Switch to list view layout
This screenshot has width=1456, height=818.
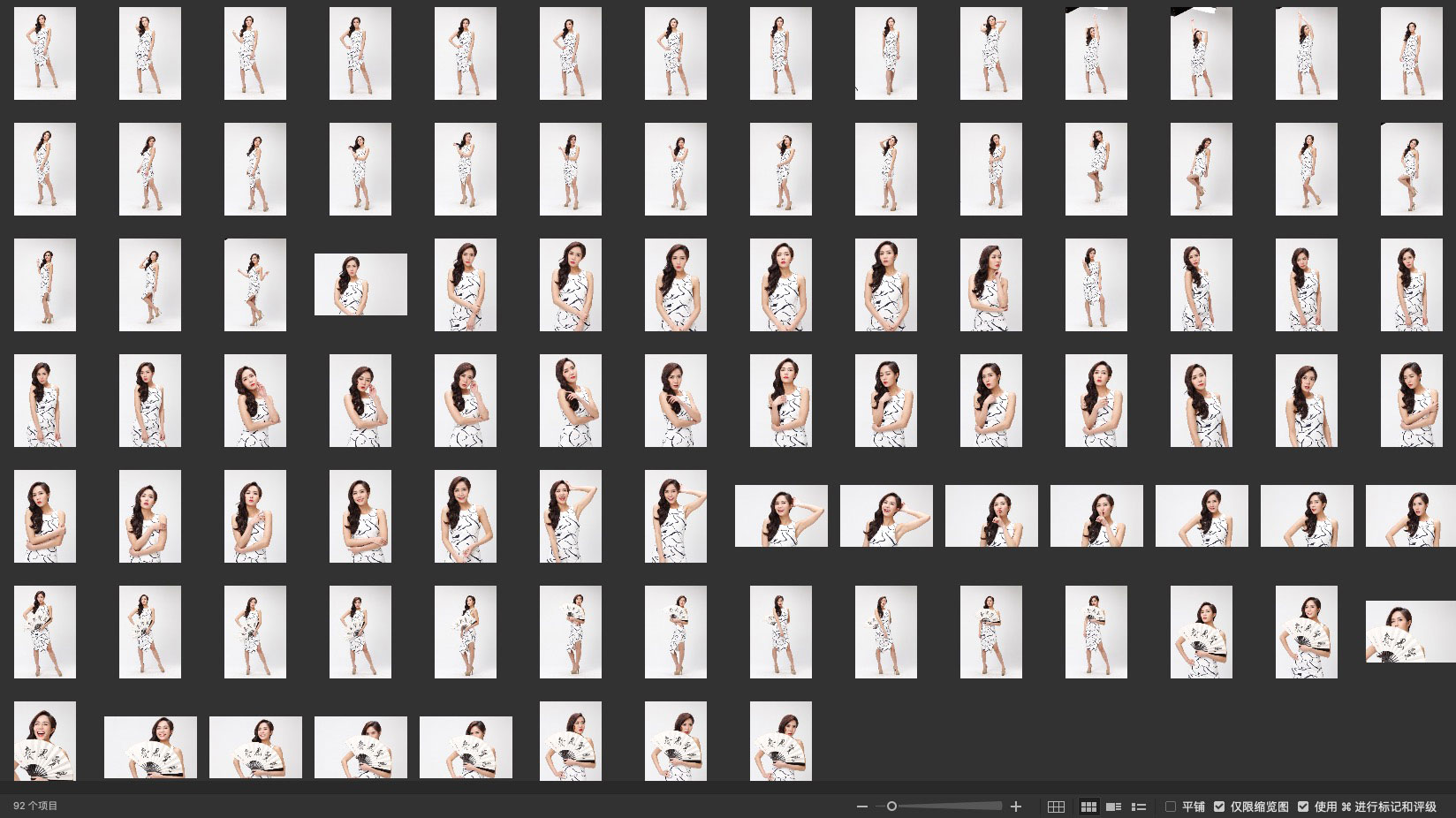point(1139,807)
